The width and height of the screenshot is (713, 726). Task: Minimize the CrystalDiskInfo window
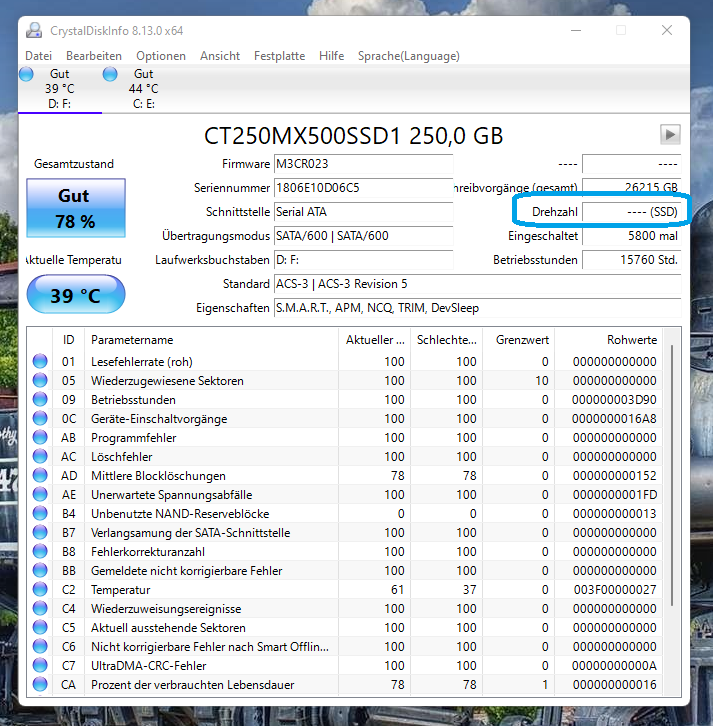(x=576, y=31)
